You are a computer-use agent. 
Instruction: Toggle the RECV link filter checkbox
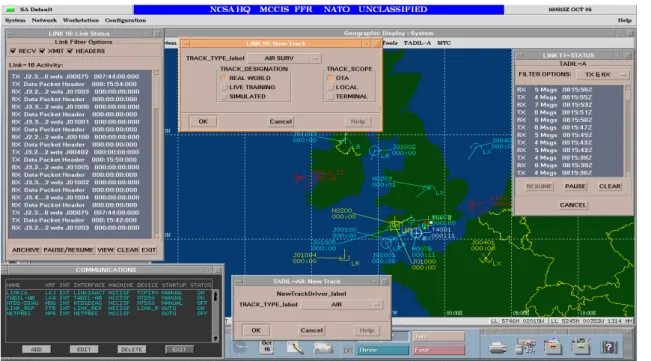click(13, 51)
